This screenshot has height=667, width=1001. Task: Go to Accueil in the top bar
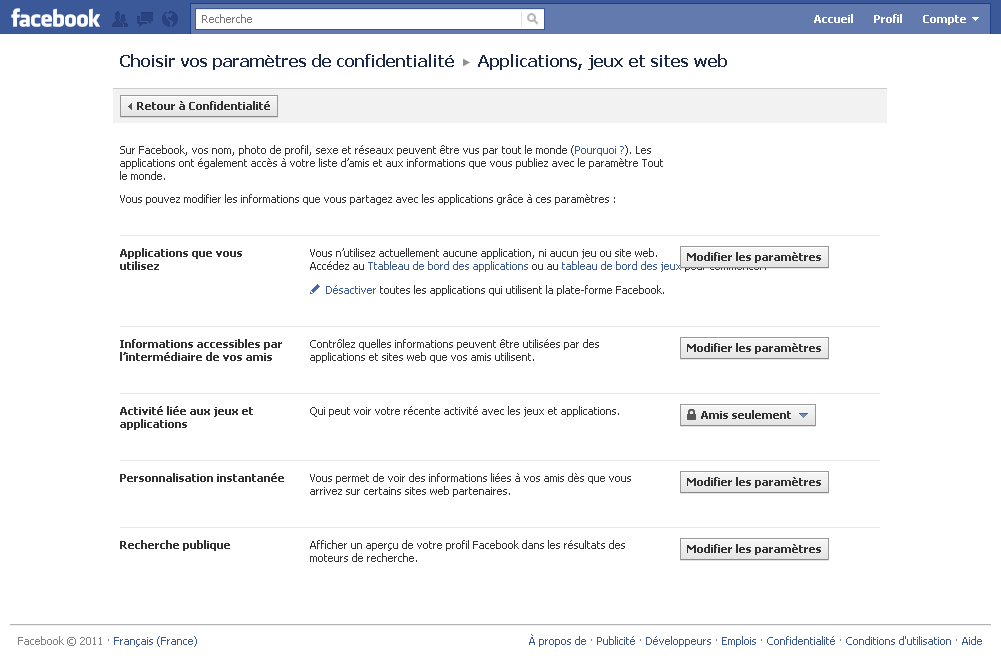[833, 19]
